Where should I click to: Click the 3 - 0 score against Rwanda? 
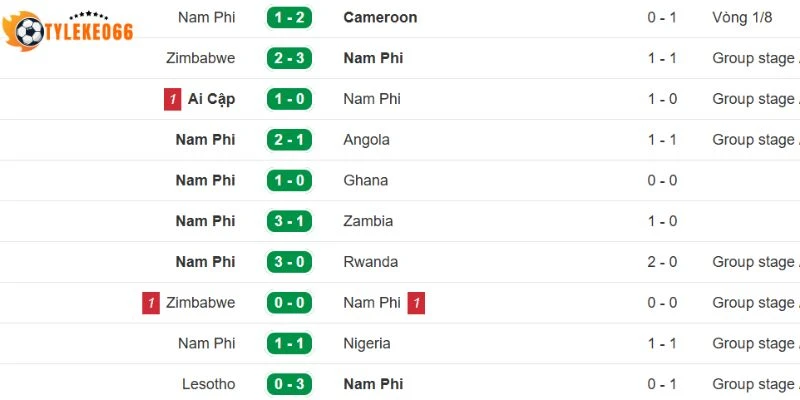pos(289,262)
